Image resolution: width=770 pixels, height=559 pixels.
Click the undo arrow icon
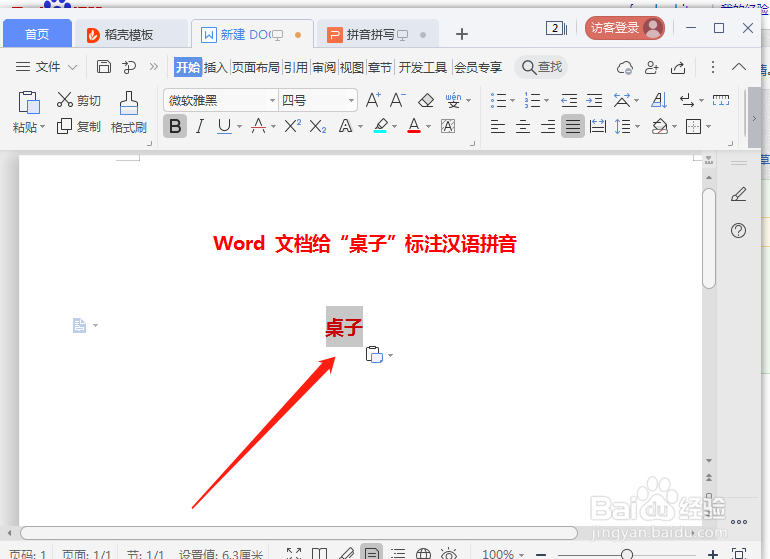click(x=129, y=66)
